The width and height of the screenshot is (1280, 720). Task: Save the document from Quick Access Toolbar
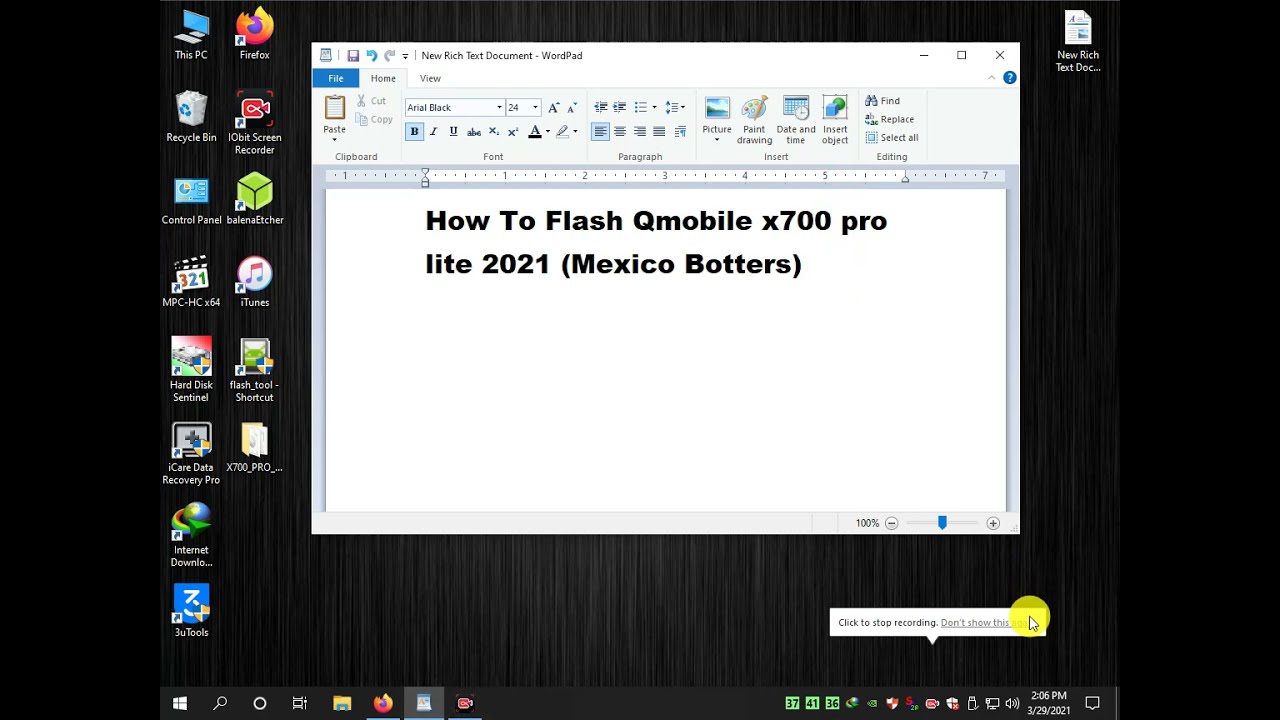tap(353, 56)
